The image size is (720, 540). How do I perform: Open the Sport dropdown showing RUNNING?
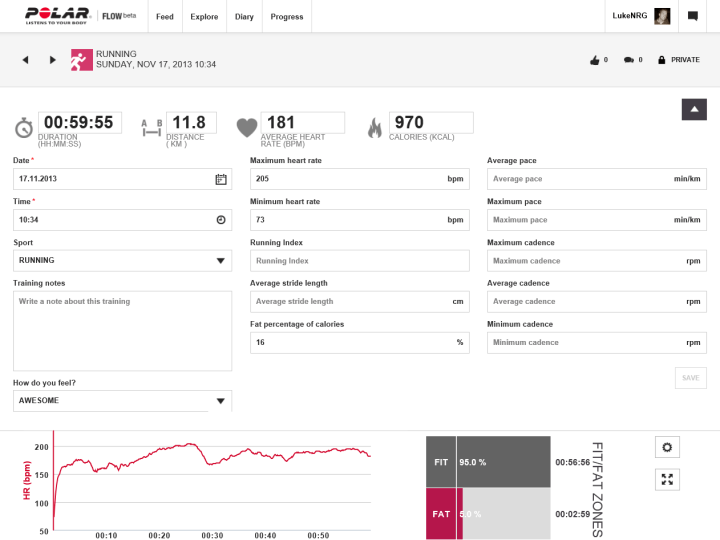tap(123, 261)
